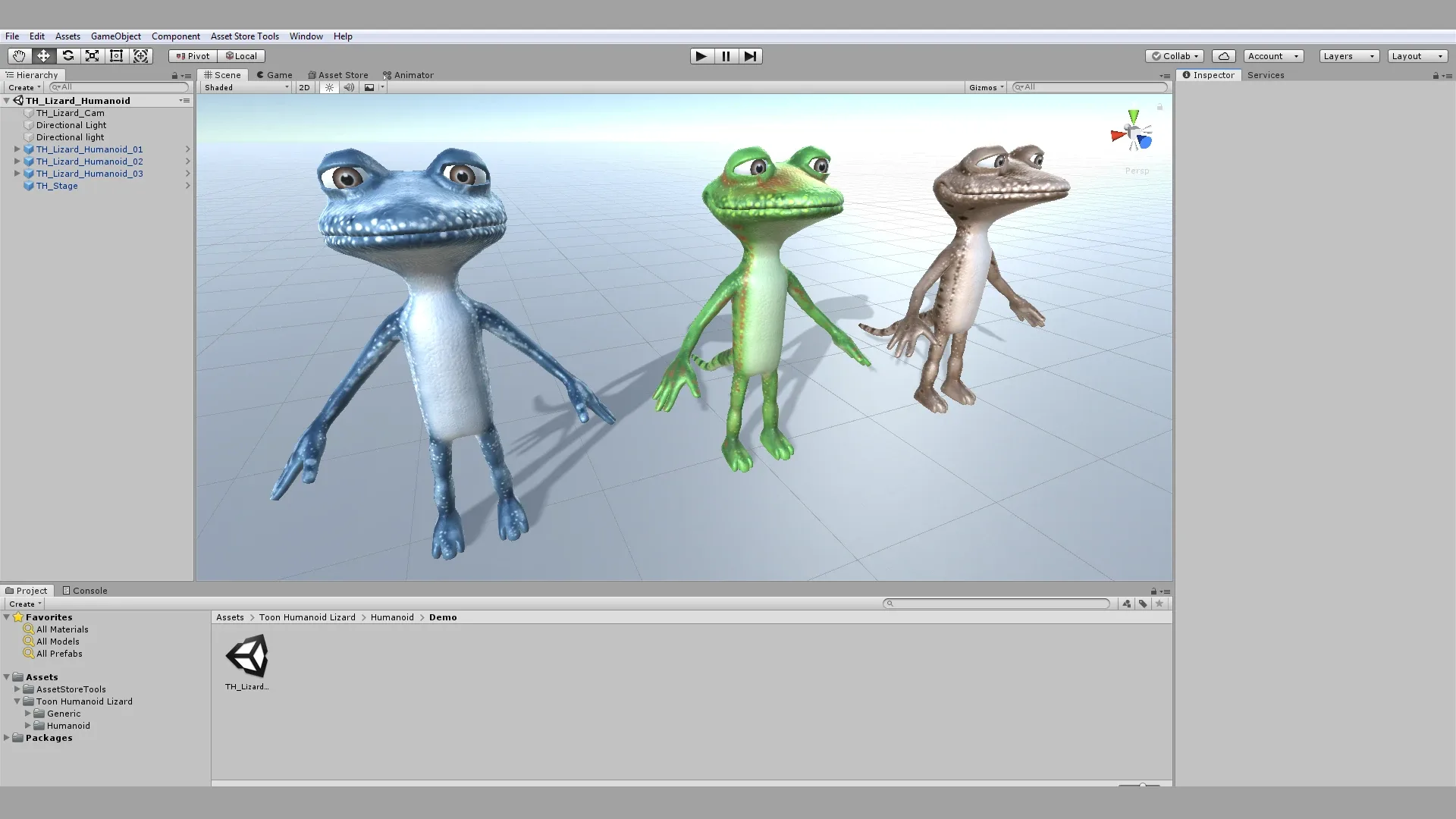Image resolution: width=1456 pixels, height=819 pixels.
Task: Select TH_Stage object in hierarchy
Action: pyautogui.click(x=57, y=186)
